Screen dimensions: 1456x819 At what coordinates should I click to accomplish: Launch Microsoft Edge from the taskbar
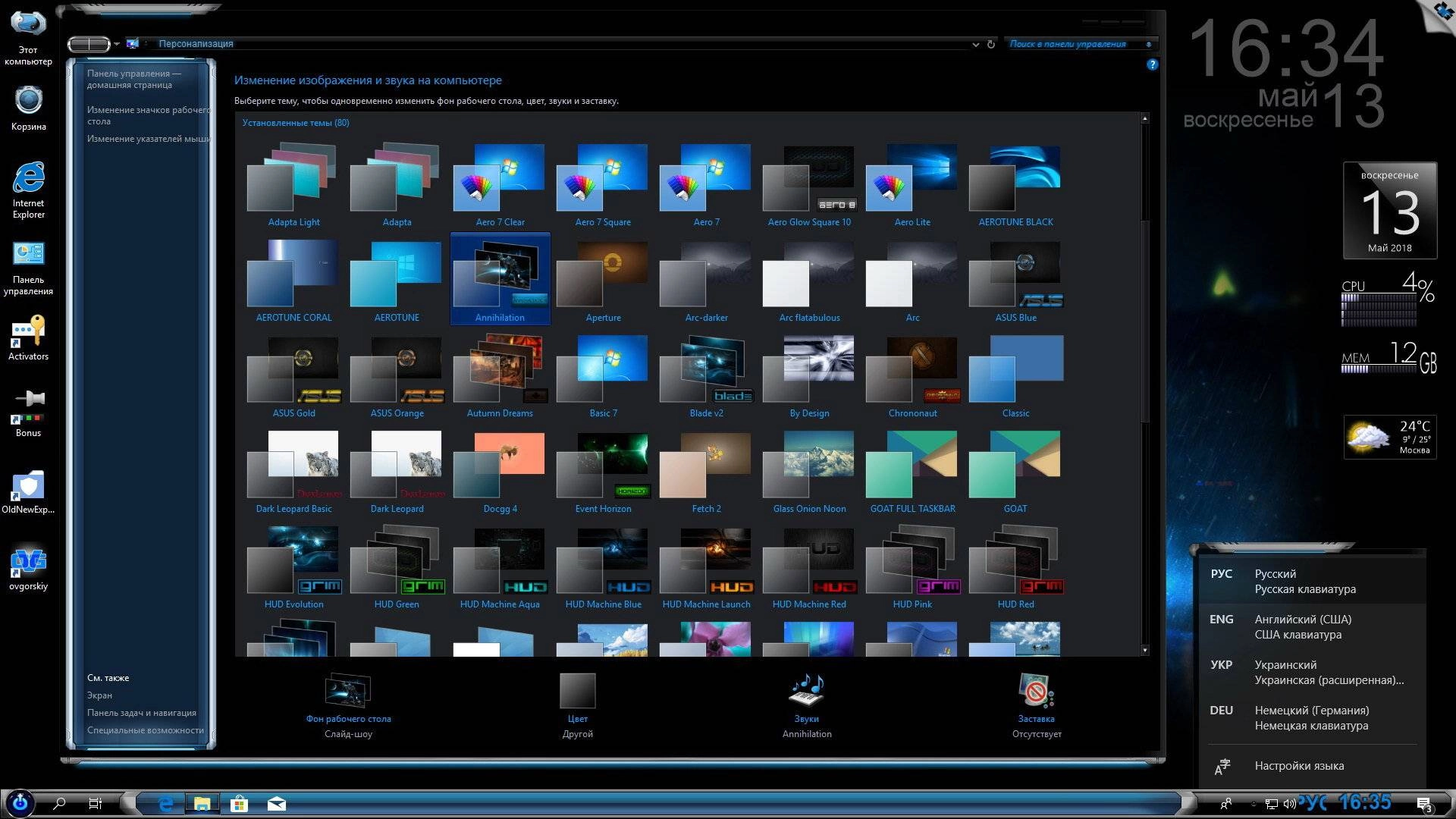[x=165, y=802]
